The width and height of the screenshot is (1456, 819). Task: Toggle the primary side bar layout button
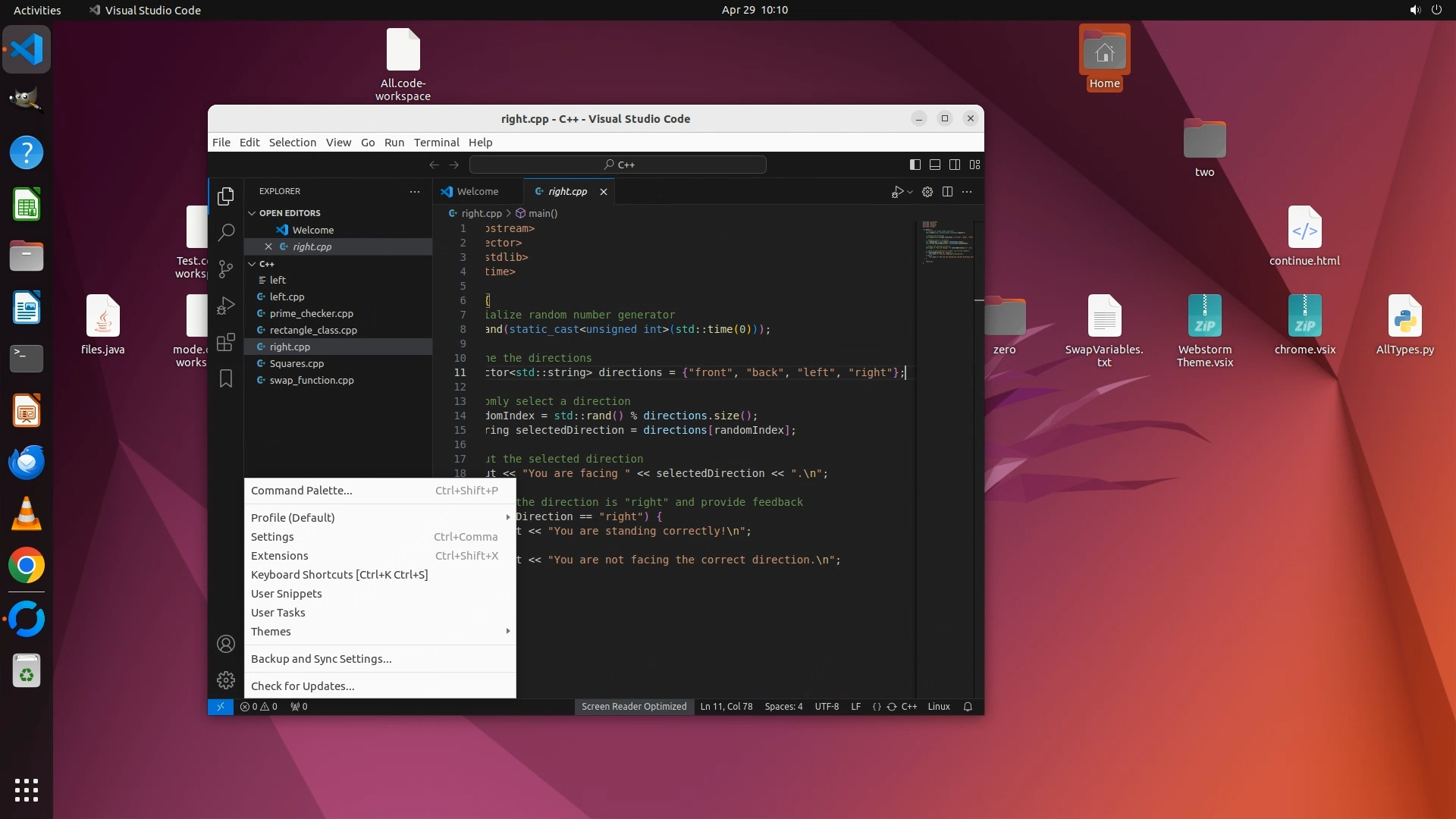915,165
